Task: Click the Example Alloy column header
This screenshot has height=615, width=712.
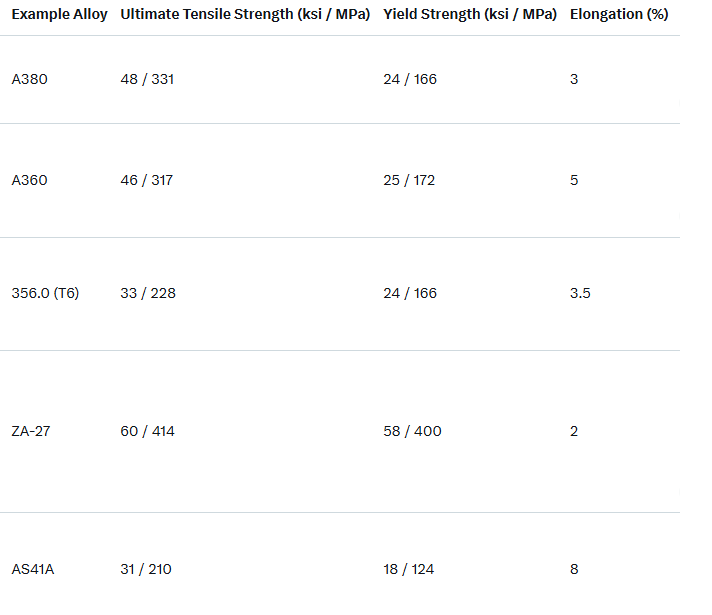Action: coord(59,15)
